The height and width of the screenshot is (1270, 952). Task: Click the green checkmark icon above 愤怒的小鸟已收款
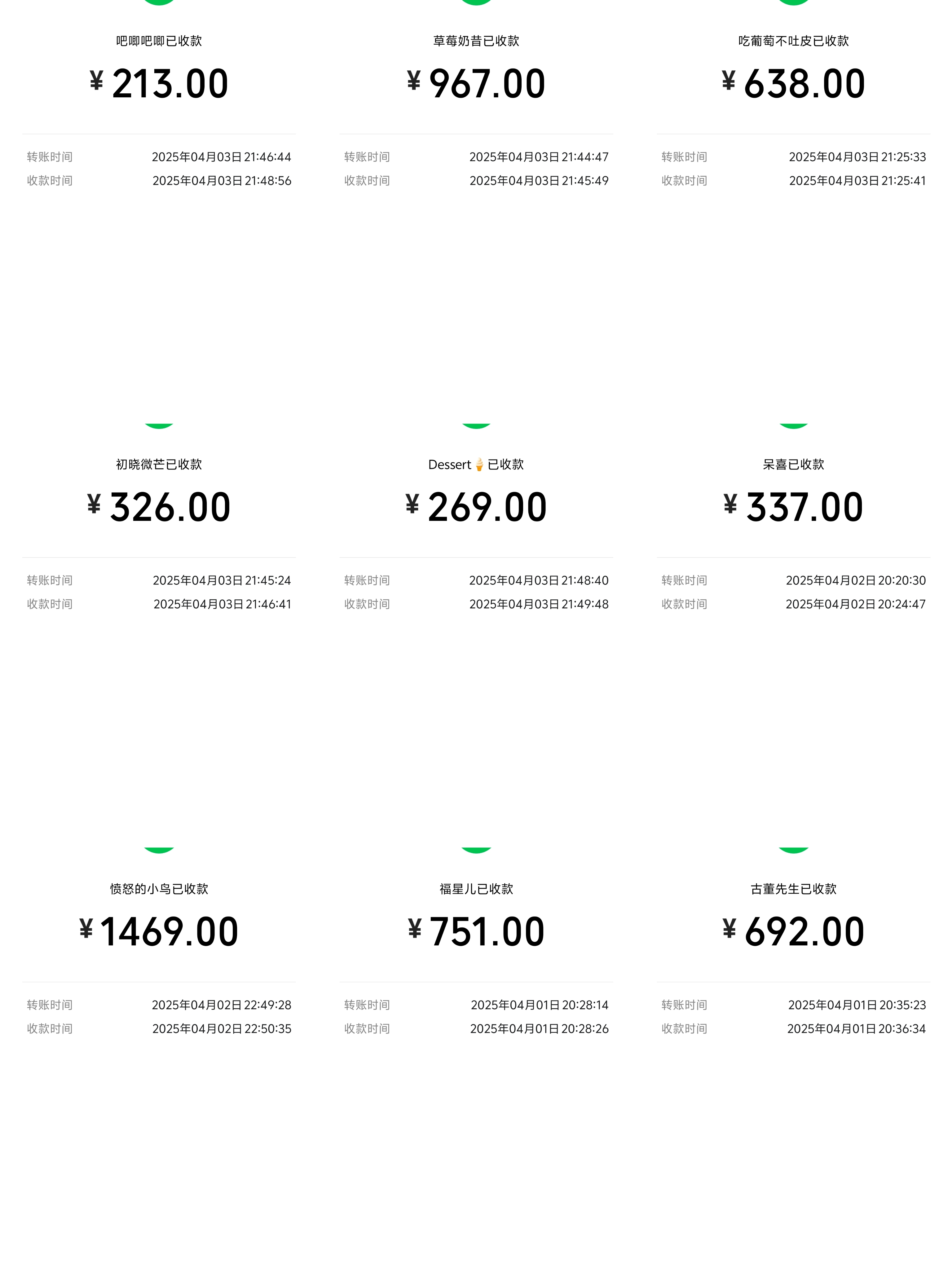pos(159,850)
